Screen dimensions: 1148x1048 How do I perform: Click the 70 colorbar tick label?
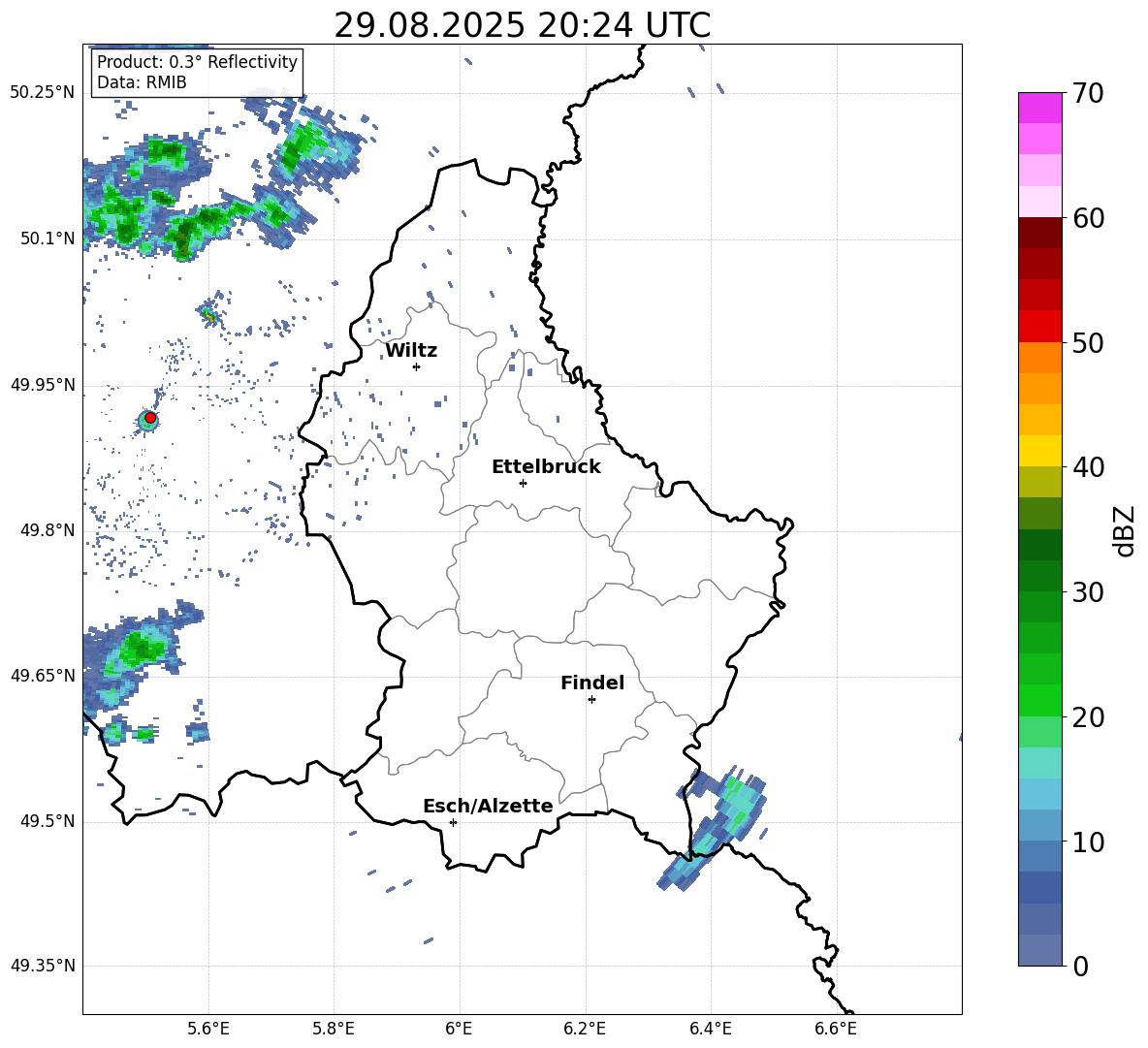coord(1088,94)
